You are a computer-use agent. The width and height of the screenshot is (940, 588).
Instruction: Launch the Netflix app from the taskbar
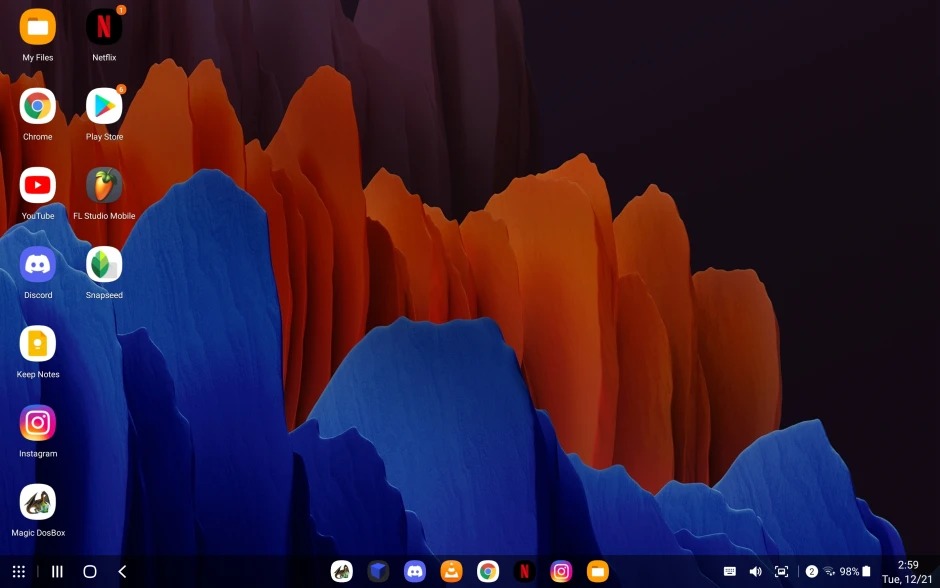click(523, 571)
